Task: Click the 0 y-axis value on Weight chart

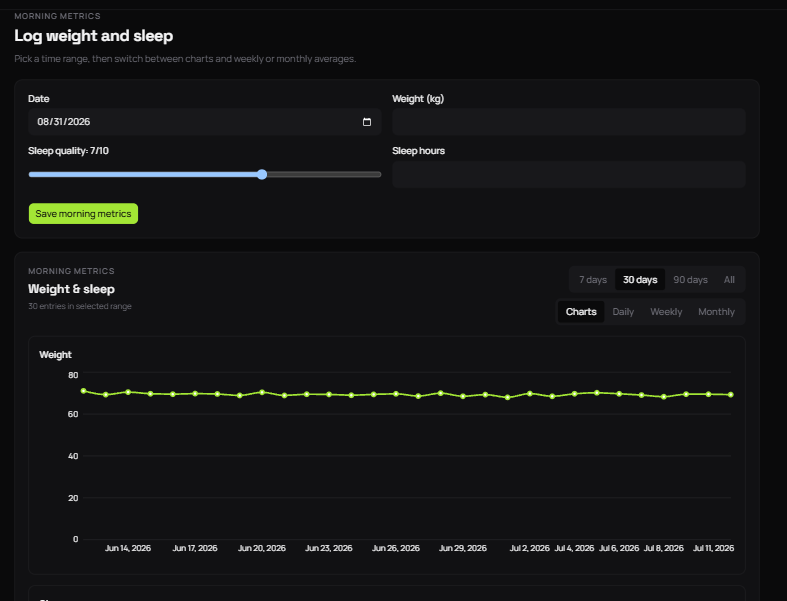Action: pyautogui.click(x=75, y=539)
